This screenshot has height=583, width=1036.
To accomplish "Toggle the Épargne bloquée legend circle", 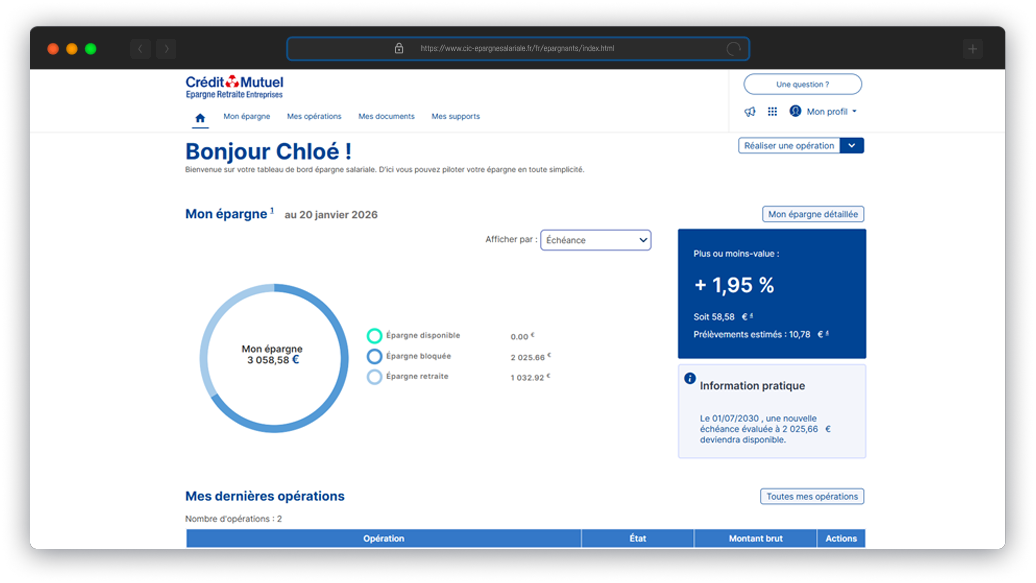I will (374, 357).
